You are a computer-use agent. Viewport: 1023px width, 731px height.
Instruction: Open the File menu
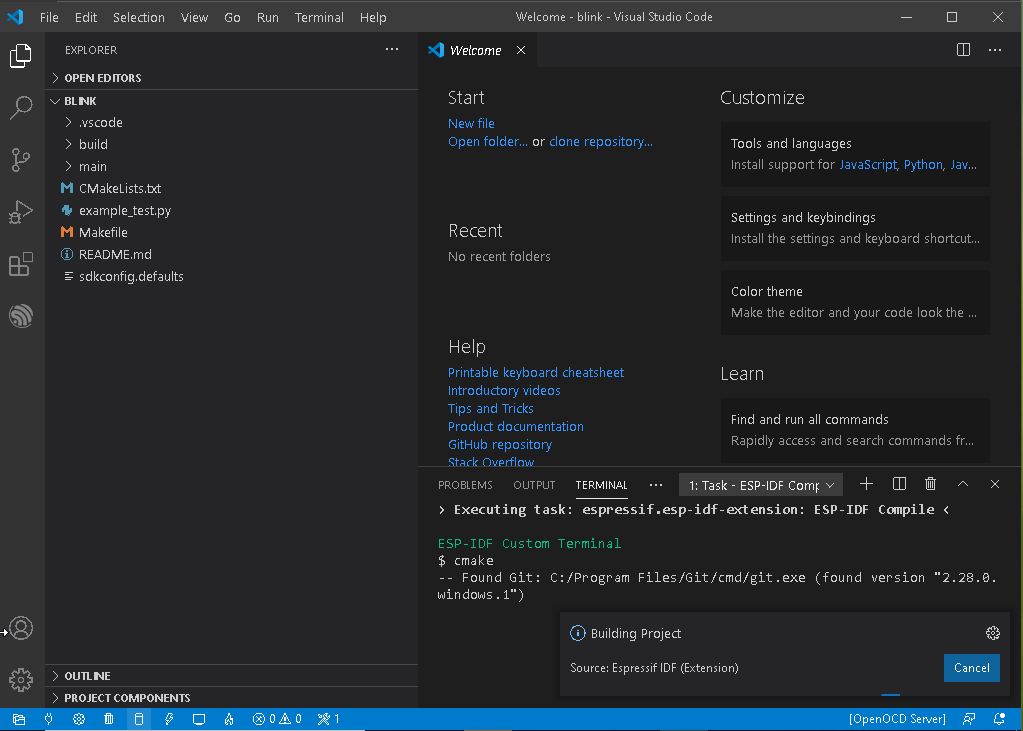[x=49, y=17]
